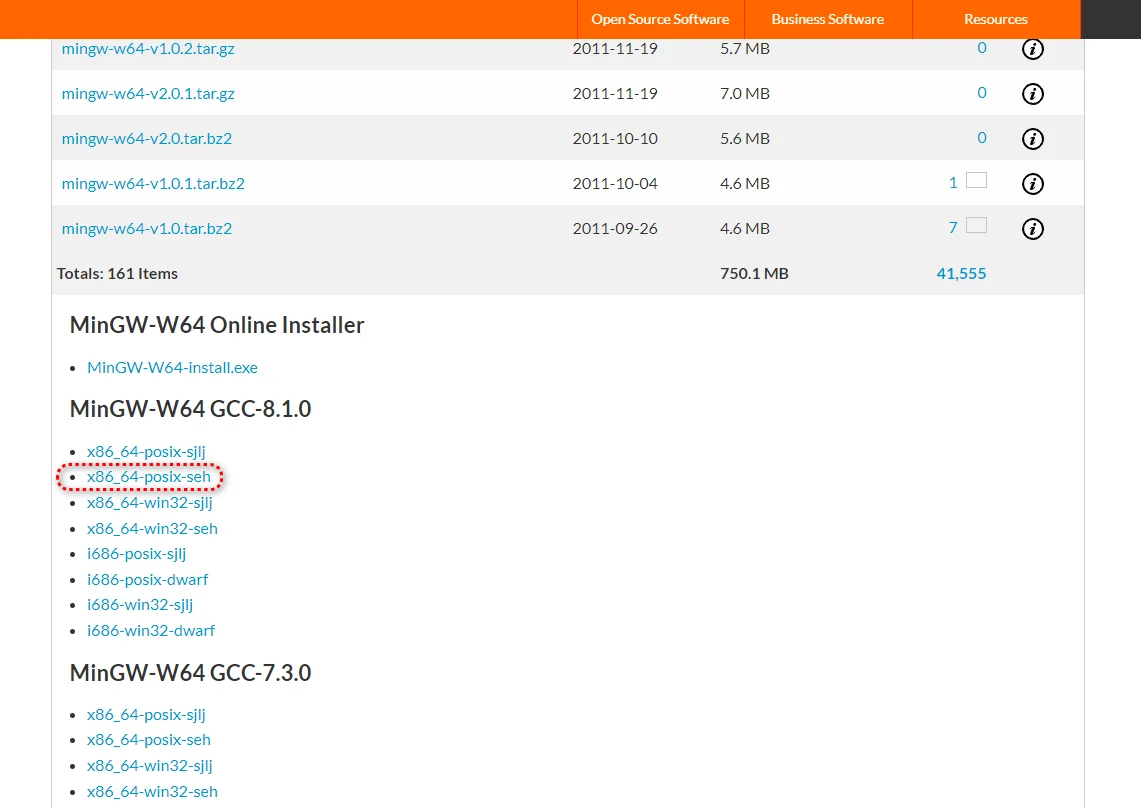Screen dimensions: 1141x808
Task: Click the MinGW-W64 Online Installer heading
Action: (217, 325)
